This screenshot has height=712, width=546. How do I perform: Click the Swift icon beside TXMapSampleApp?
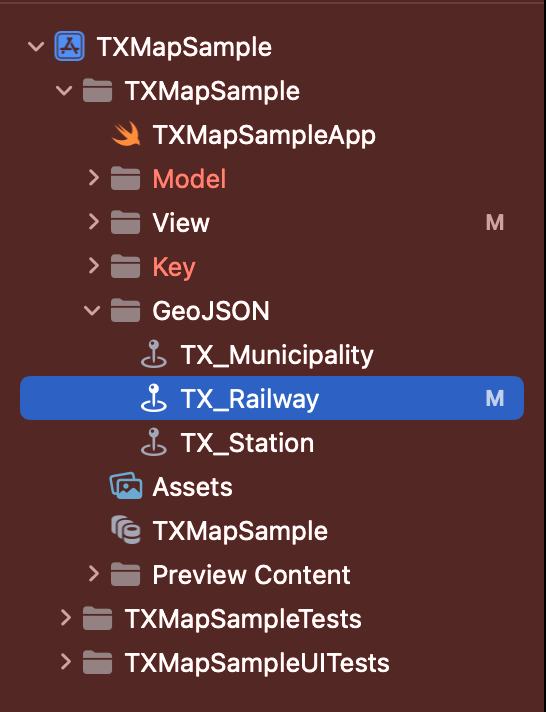pos(126,134)
